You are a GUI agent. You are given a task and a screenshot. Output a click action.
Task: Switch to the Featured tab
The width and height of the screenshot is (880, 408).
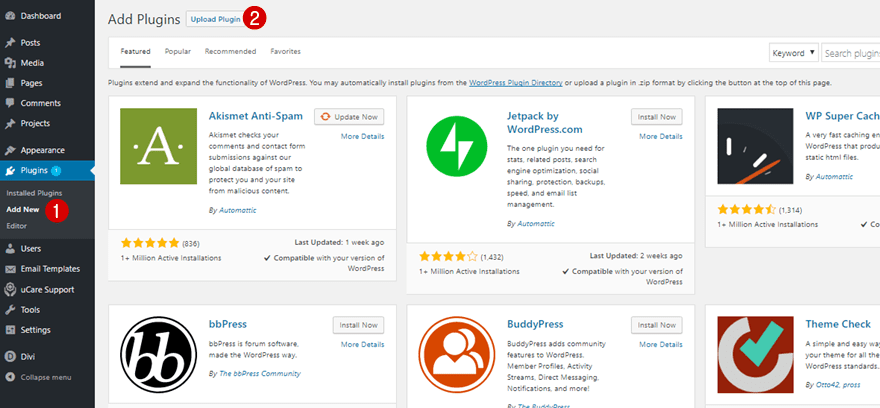click(x=135, y=51)
